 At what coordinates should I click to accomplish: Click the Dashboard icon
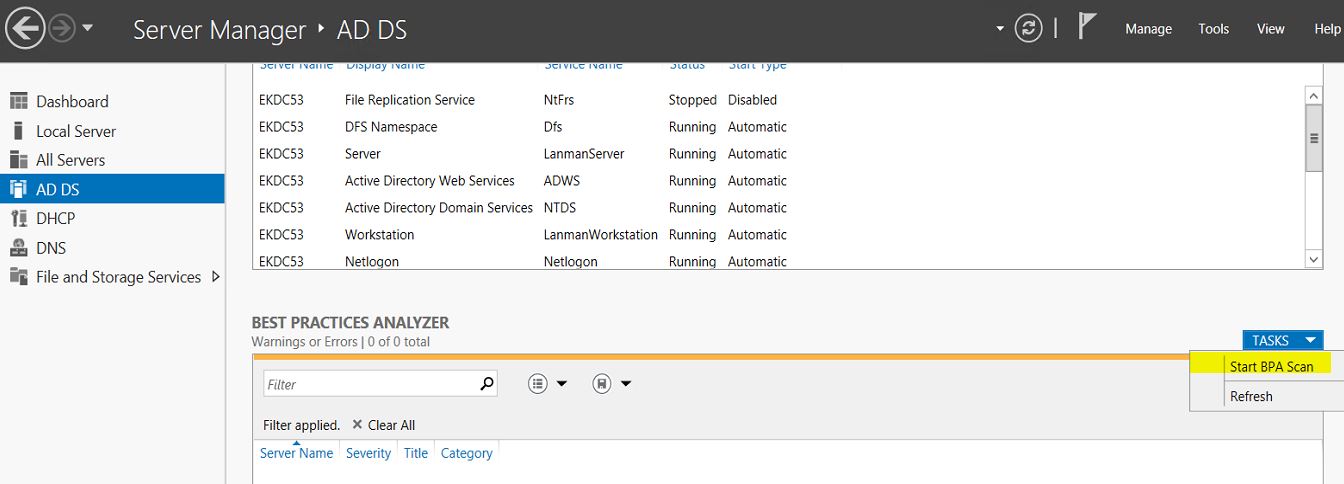[18, 101]
